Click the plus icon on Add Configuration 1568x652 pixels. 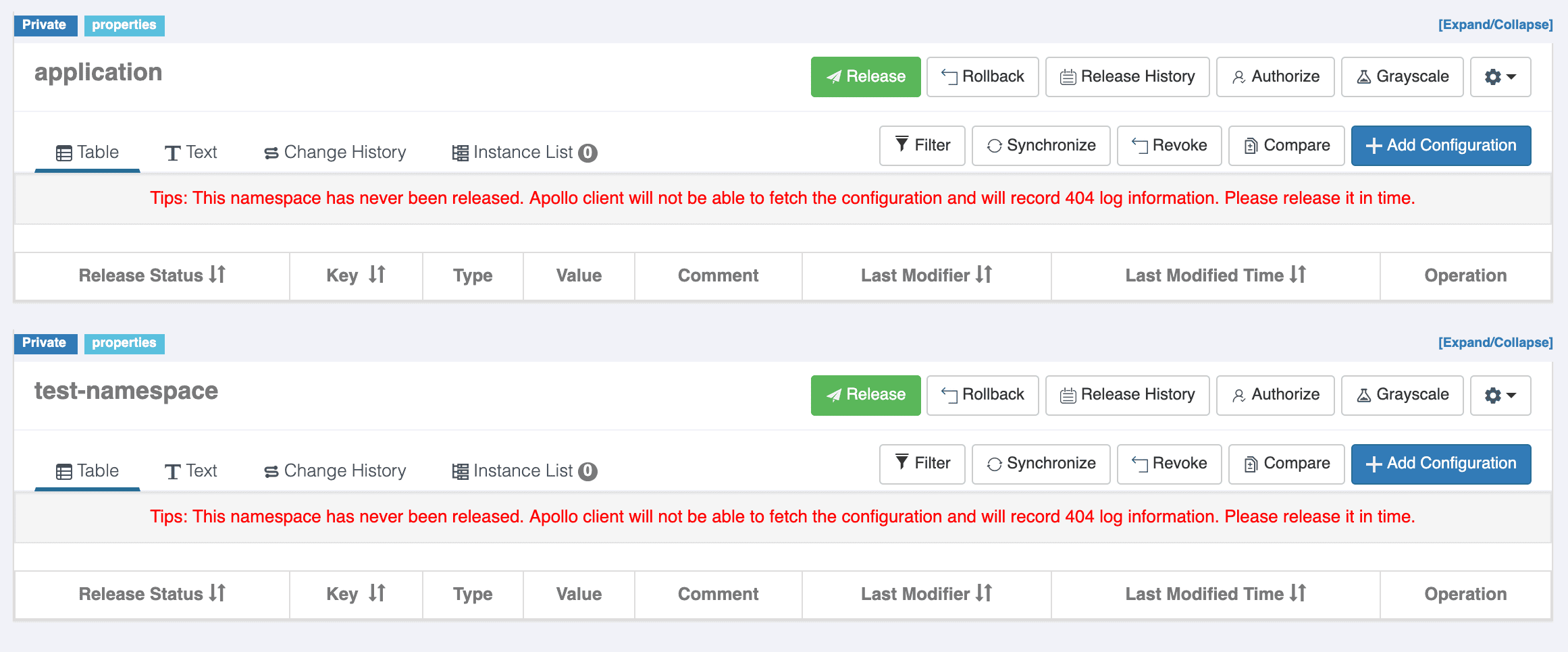point(1372,145)
